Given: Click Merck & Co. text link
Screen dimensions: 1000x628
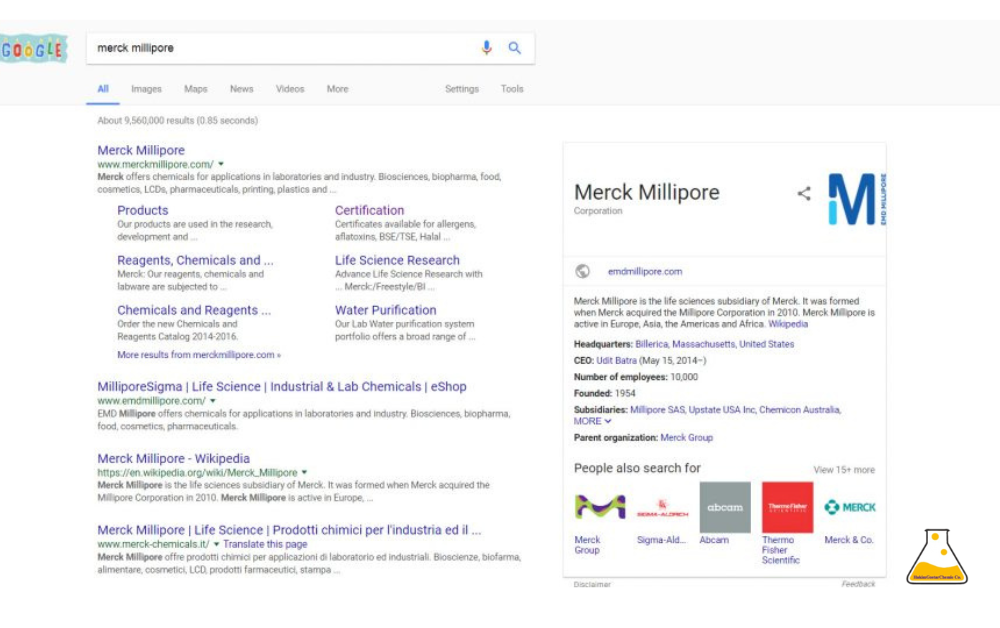Looking at the screenshot, I should 849,539.
